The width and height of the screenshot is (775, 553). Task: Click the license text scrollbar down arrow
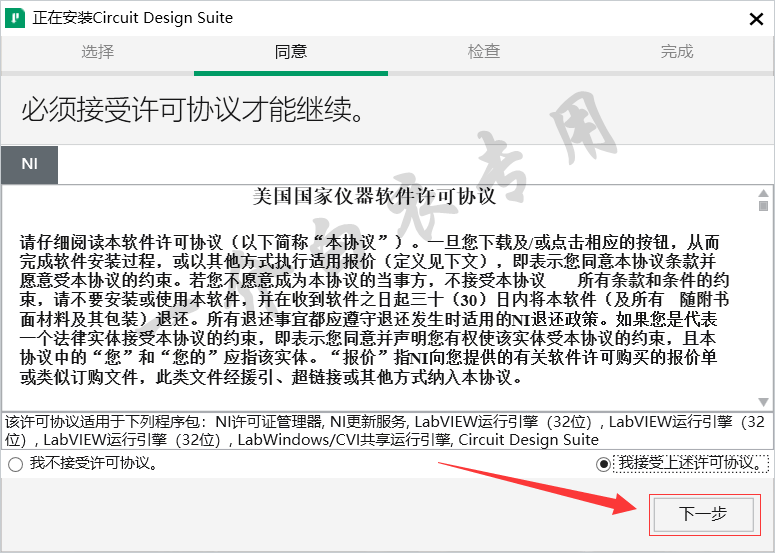pyautogui.click(x=763, y=402)
